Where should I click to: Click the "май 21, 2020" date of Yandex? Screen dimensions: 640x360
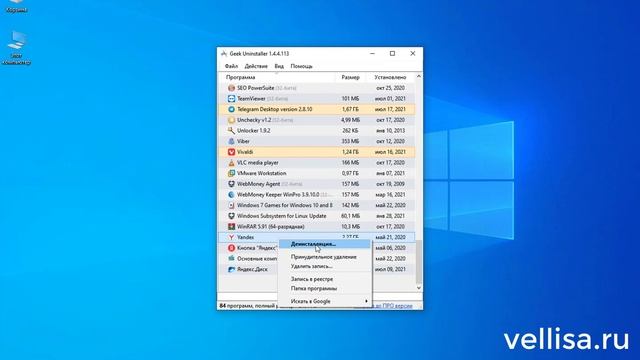point(390,237)
